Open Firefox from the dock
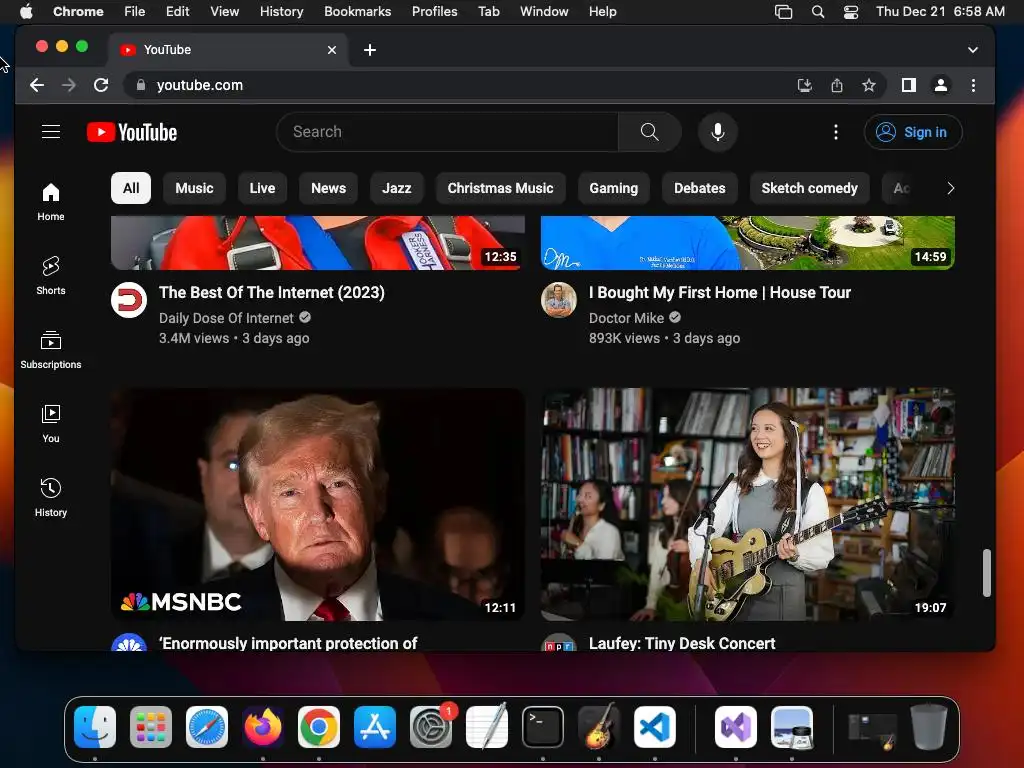The width and height of the screenshot is (1024, 768). point(263,727)
